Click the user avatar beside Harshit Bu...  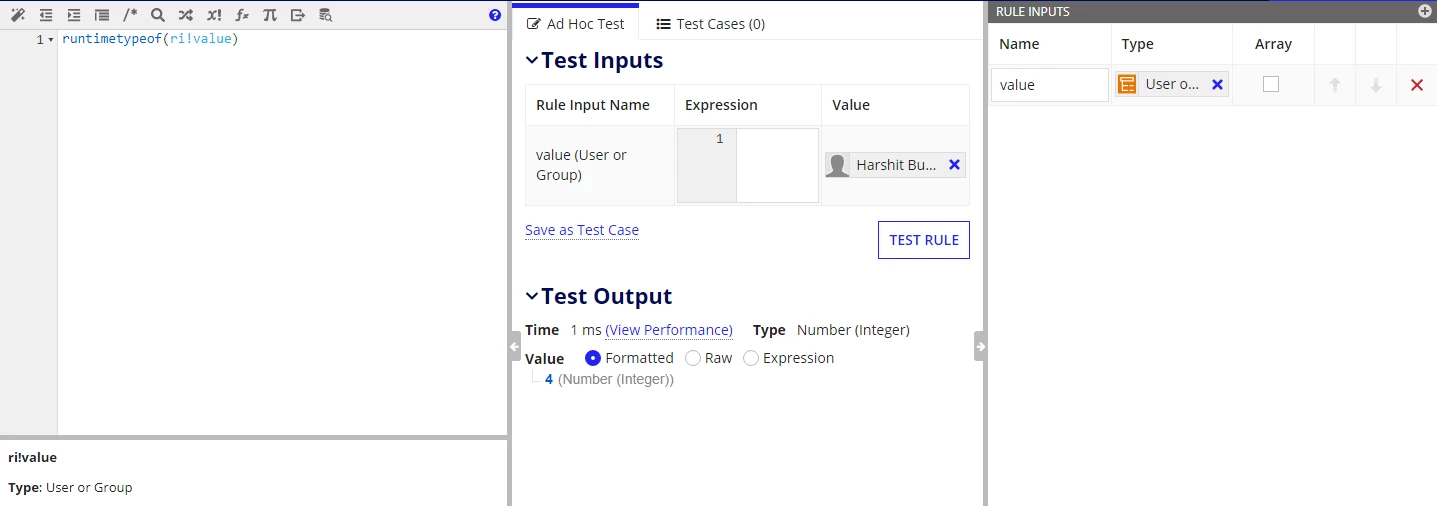click(x=838, y=165)
